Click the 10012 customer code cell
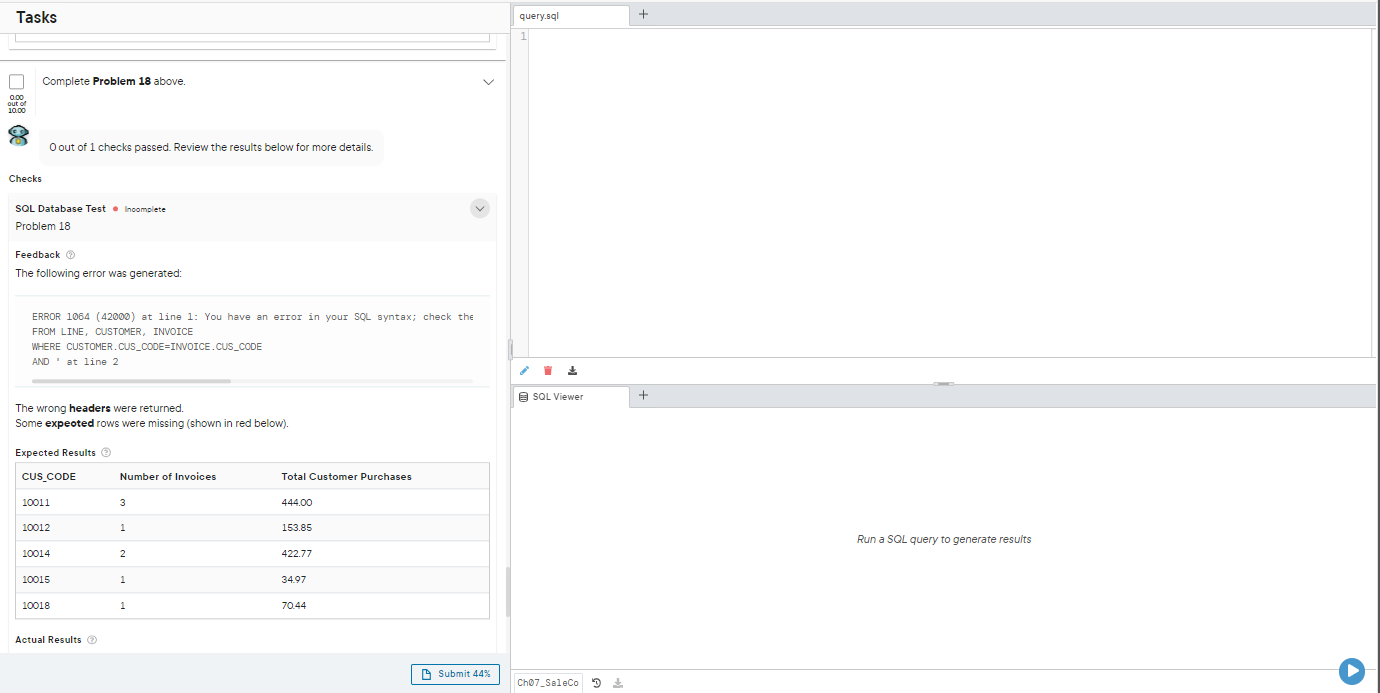 36,528
